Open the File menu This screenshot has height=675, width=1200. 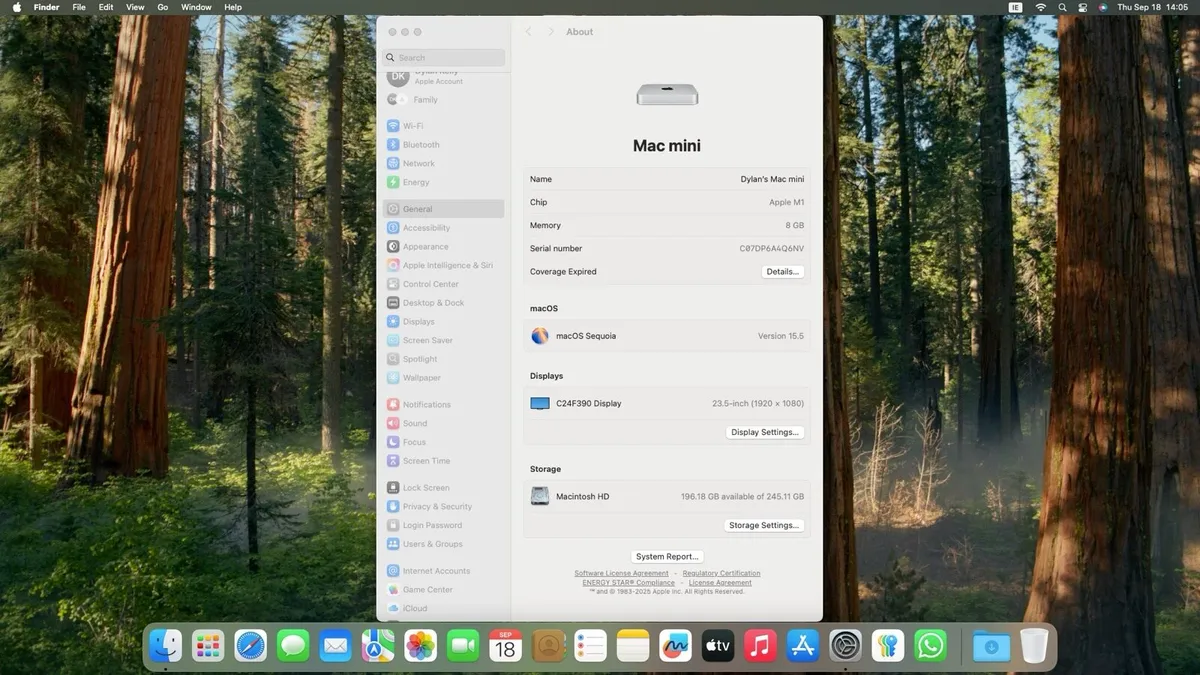pos(79,7)
